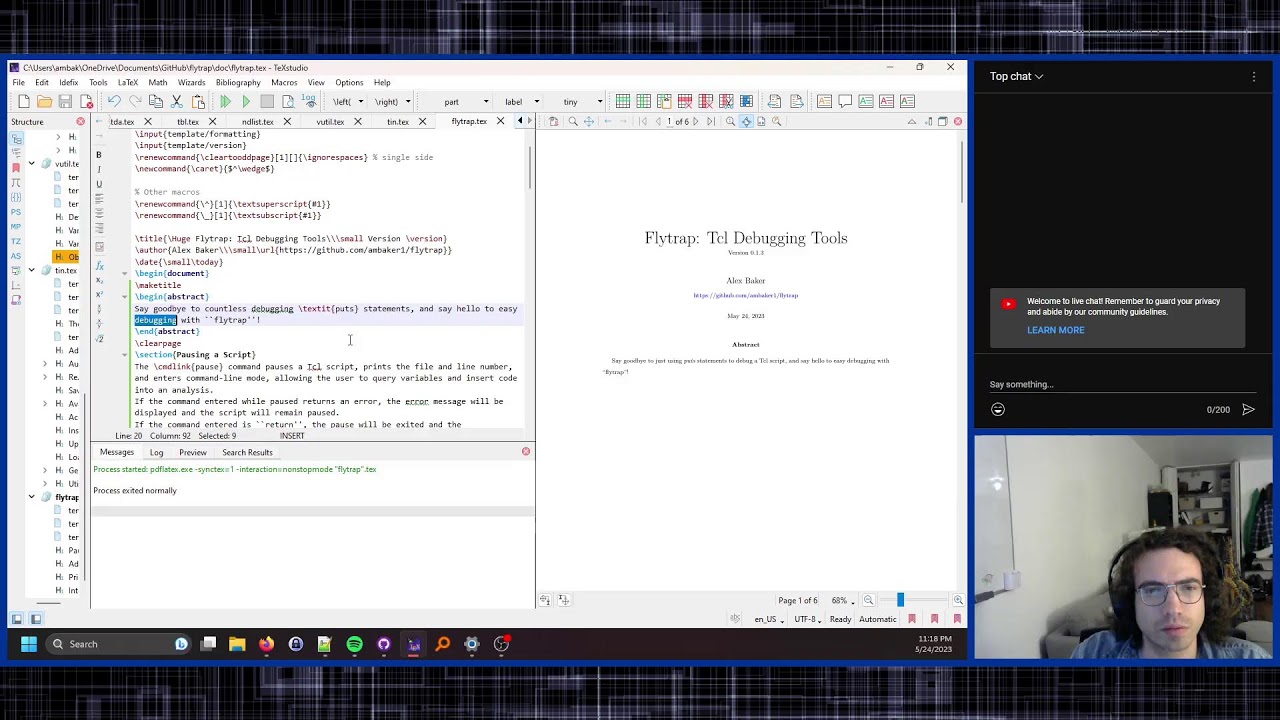Save the current document

[65, 101]
